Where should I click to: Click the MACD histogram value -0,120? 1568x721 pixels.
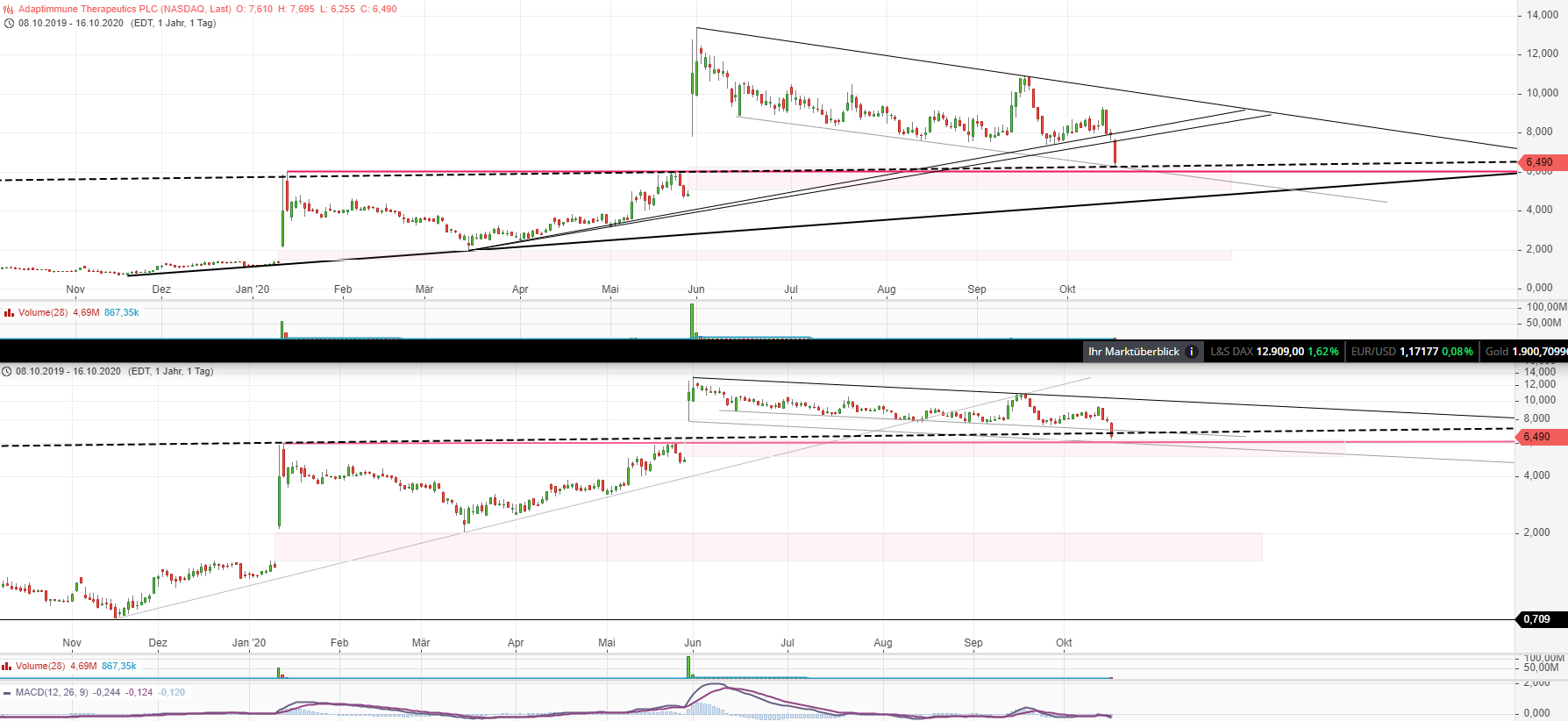coord(172,692)
